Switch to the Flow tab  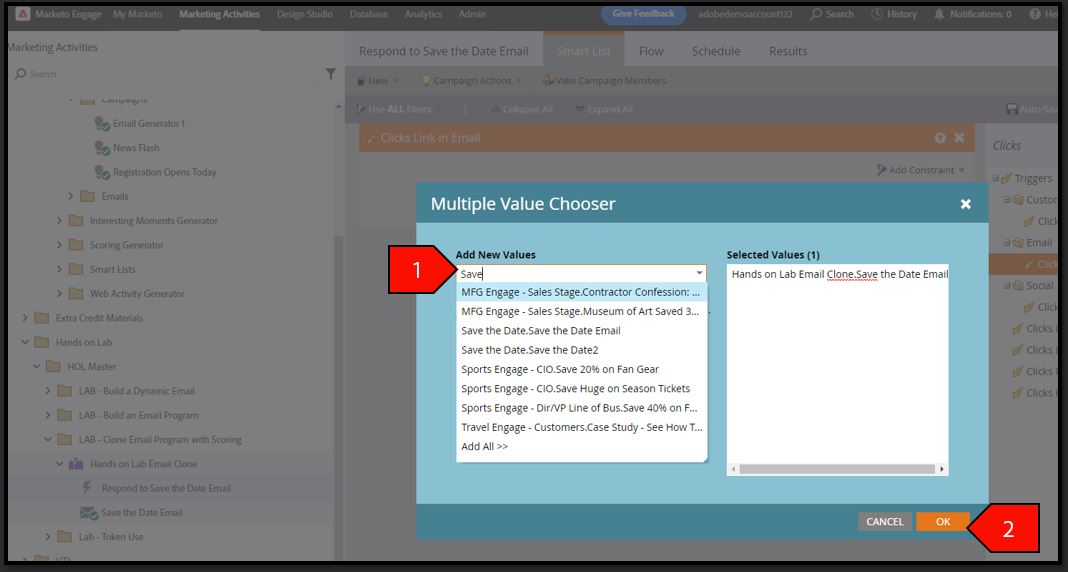[x=651, y=51]
